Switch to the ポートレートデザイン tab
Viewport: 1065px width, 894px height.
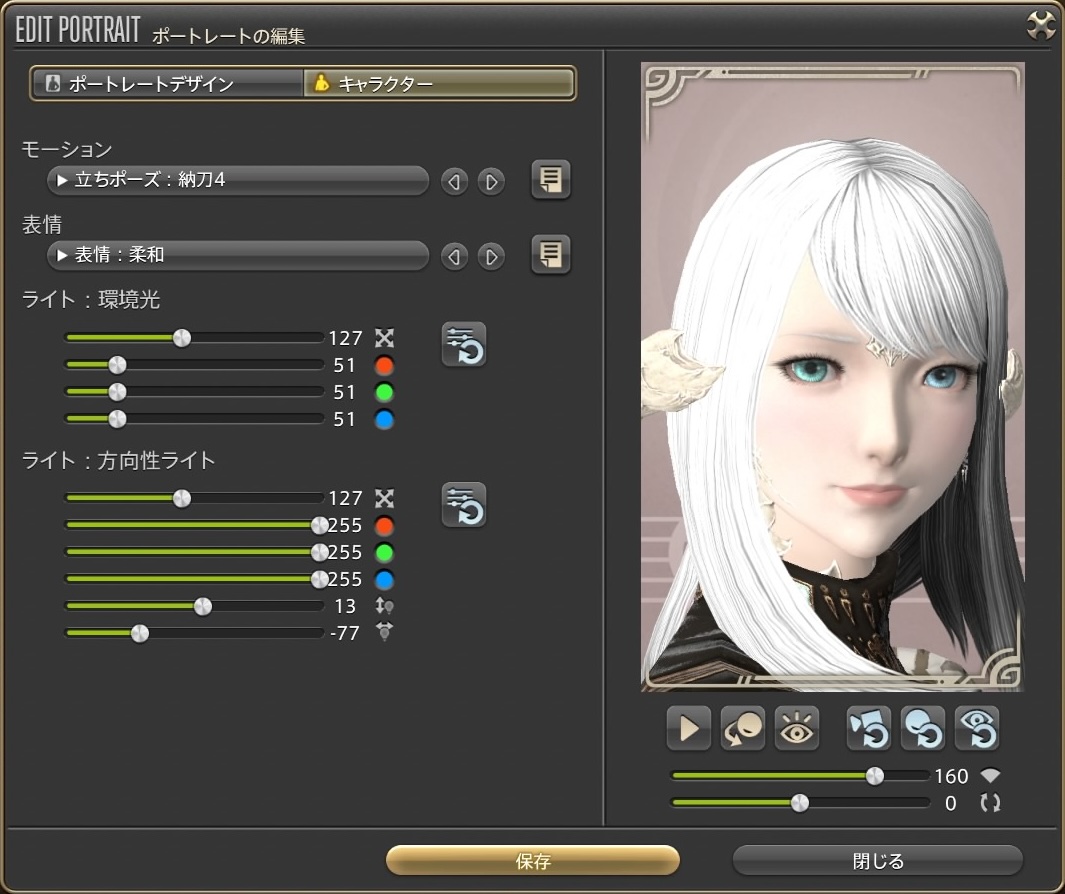click(167, 84)
